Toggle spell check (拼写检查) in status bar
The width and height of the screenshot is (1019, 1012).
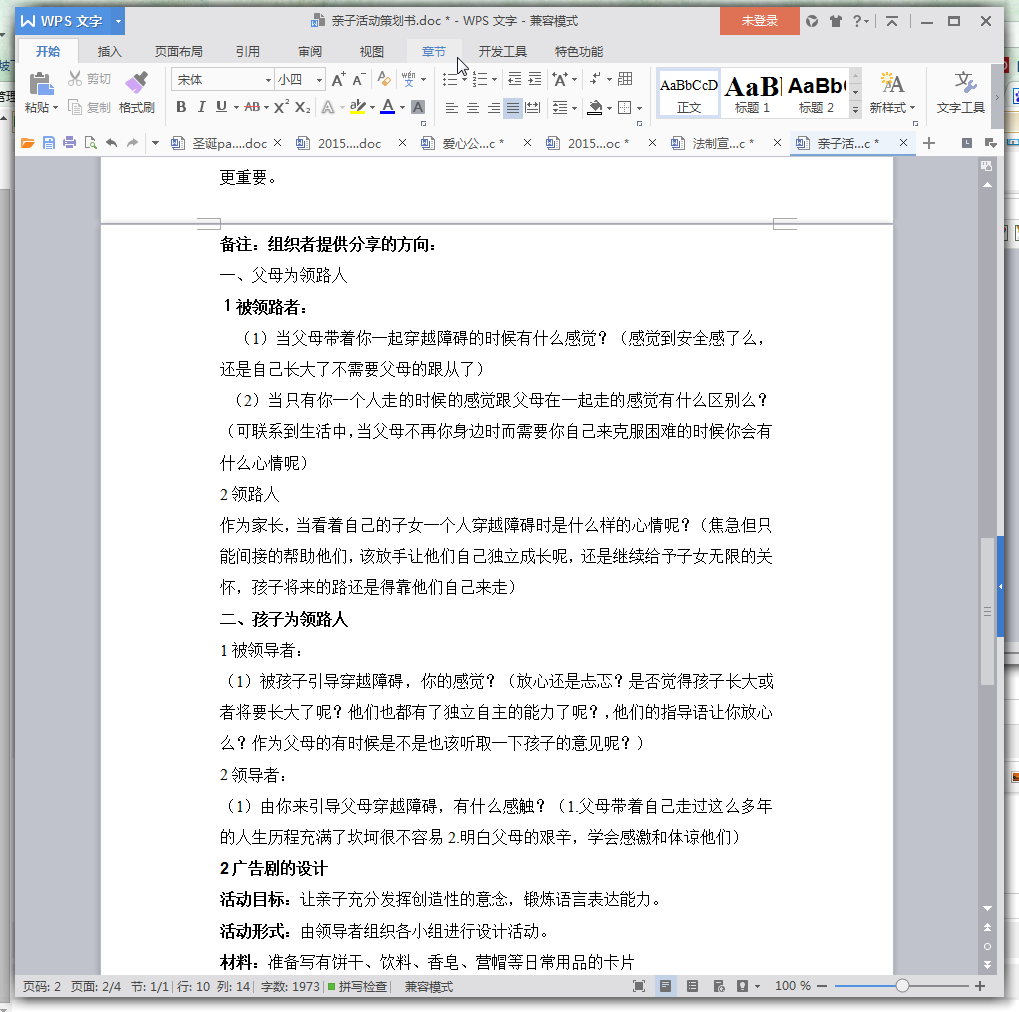[357, 987]
